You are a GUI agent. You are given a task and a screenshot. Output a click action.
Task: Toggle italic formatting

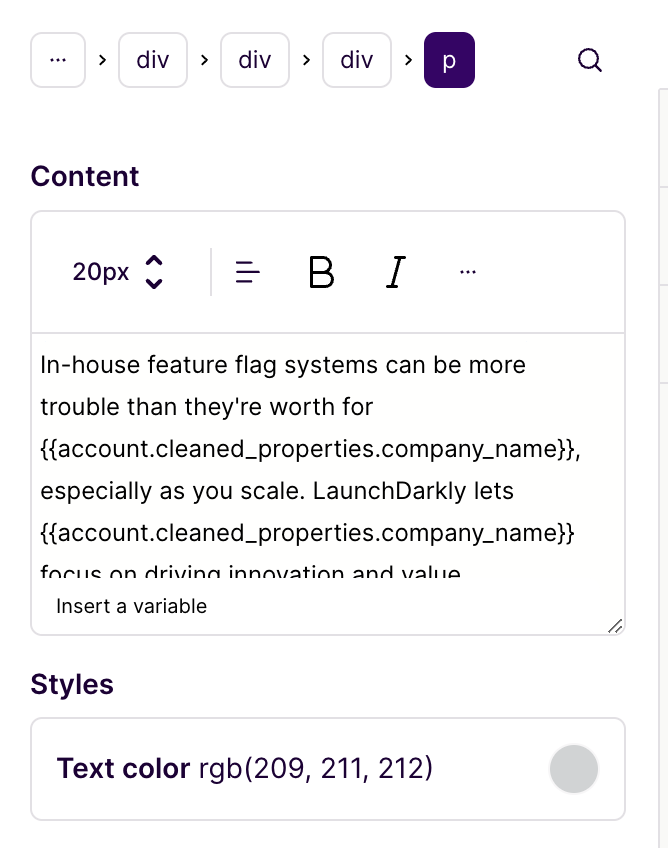(395, 271)
